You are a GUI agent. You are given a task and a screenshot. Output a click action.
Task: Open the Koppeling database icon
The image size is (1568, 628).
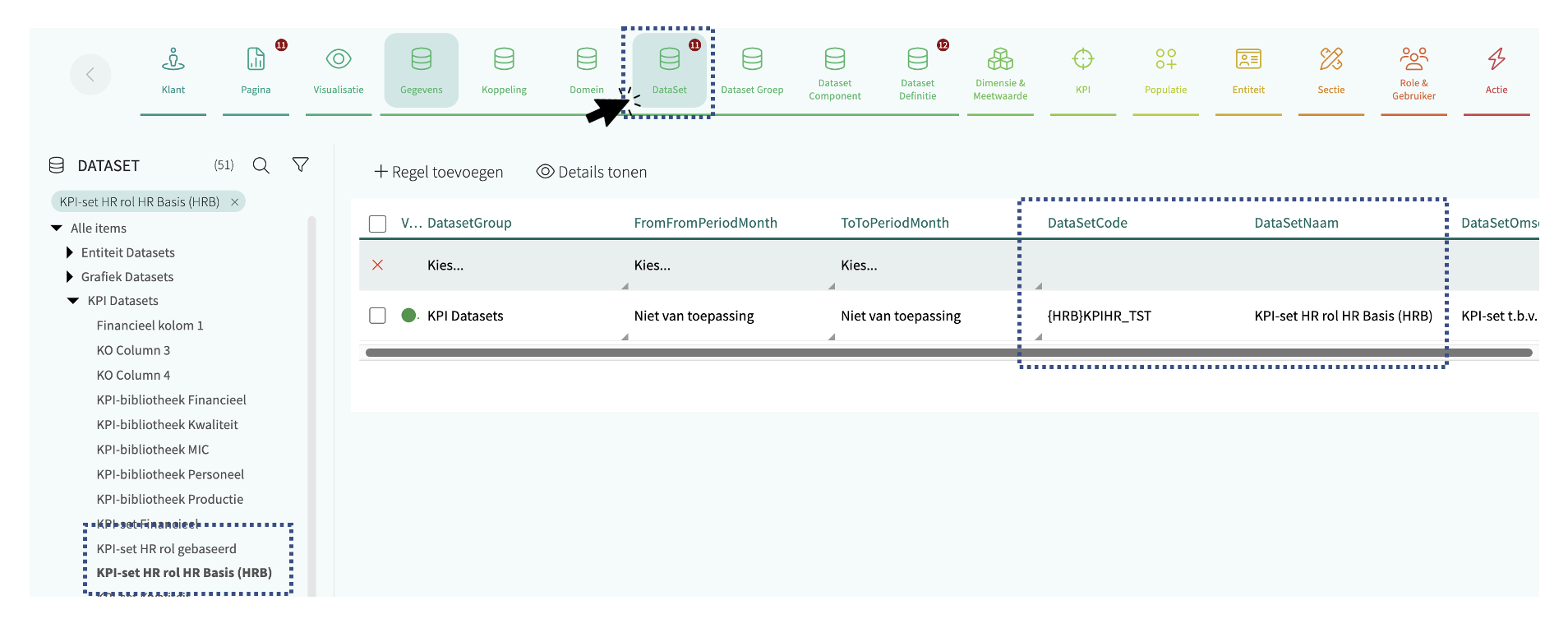[x=504, y=59]
